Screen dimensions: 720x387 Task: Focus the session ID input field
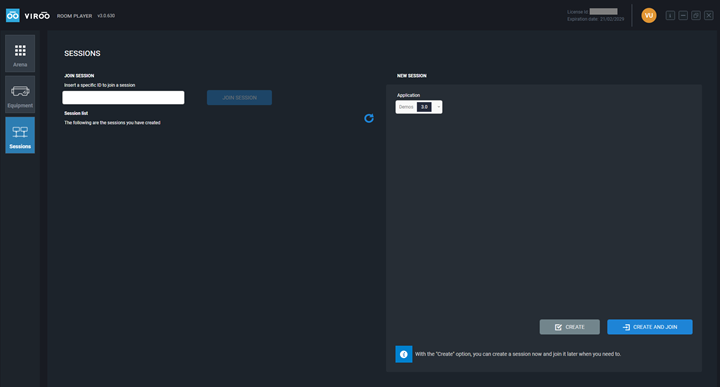click(123, 97)
